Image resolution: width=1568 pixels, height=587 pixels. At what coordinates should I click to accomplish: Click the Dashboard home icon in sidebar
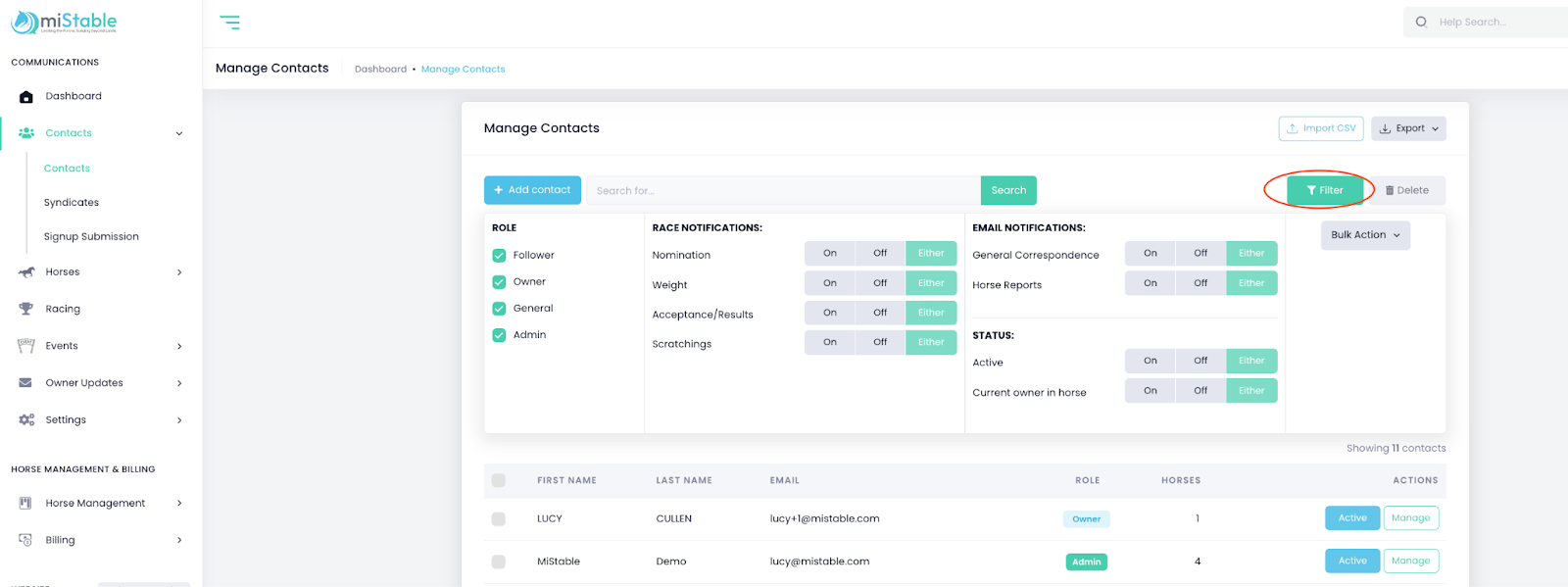26,97
